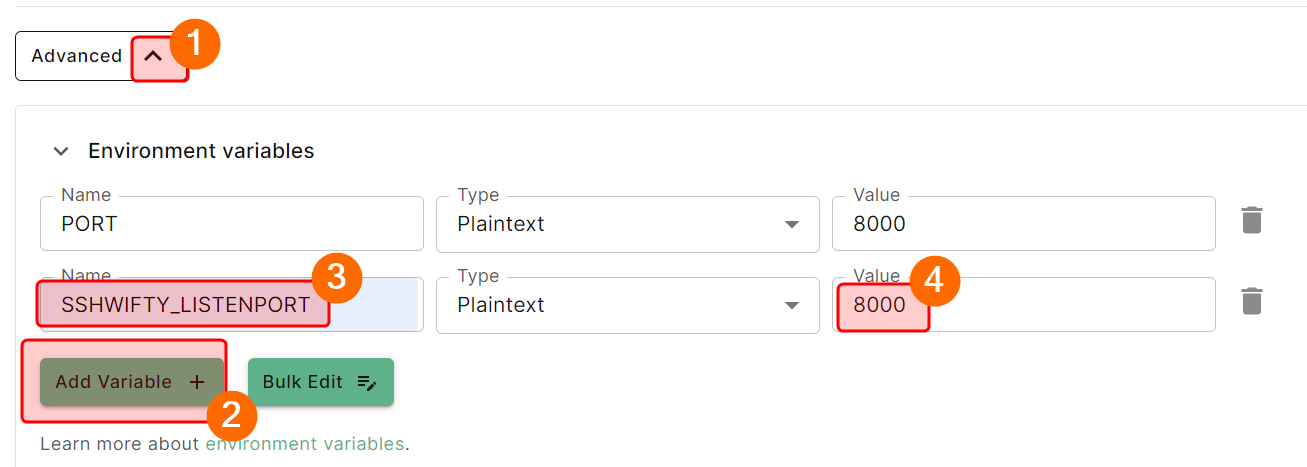Click the Advanced button label
Viewport: 1307px width, 467px height.
click(x=76, y=56)
